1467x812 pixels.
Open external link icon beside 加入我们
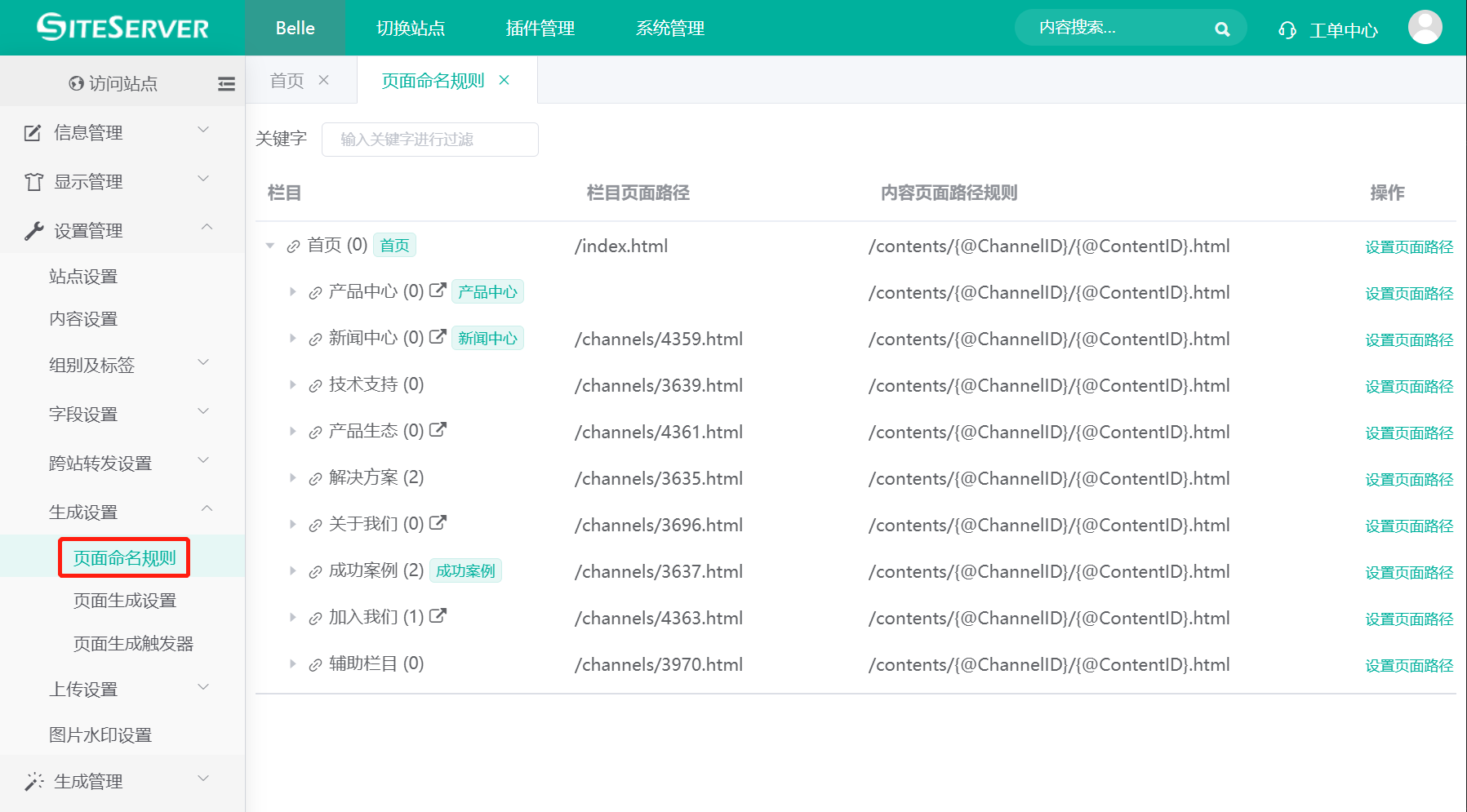[438, 616]
